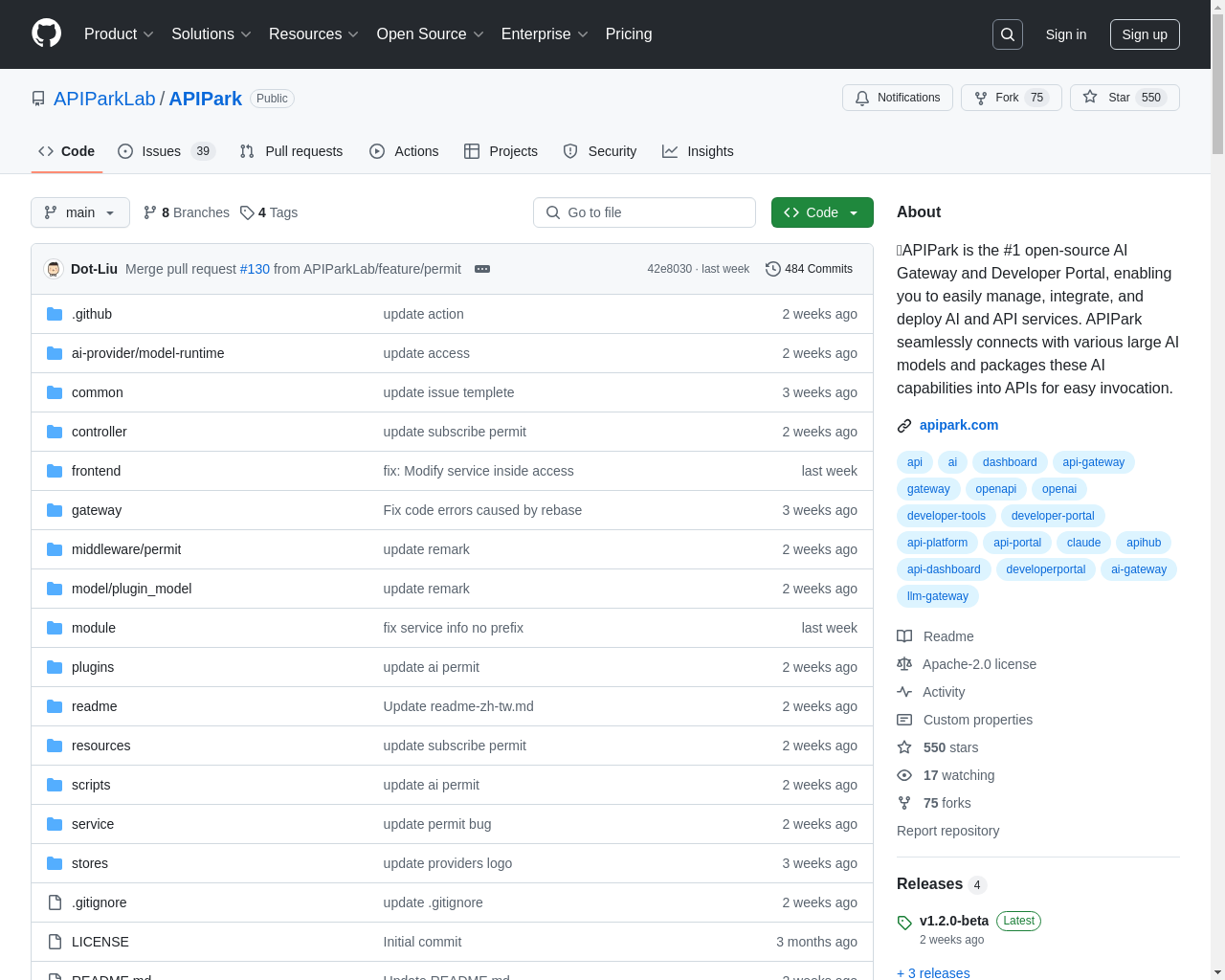The width and height of the screenshot is (1225, 980).
Task: Open the middleware/permit folder
Action: 126,549
